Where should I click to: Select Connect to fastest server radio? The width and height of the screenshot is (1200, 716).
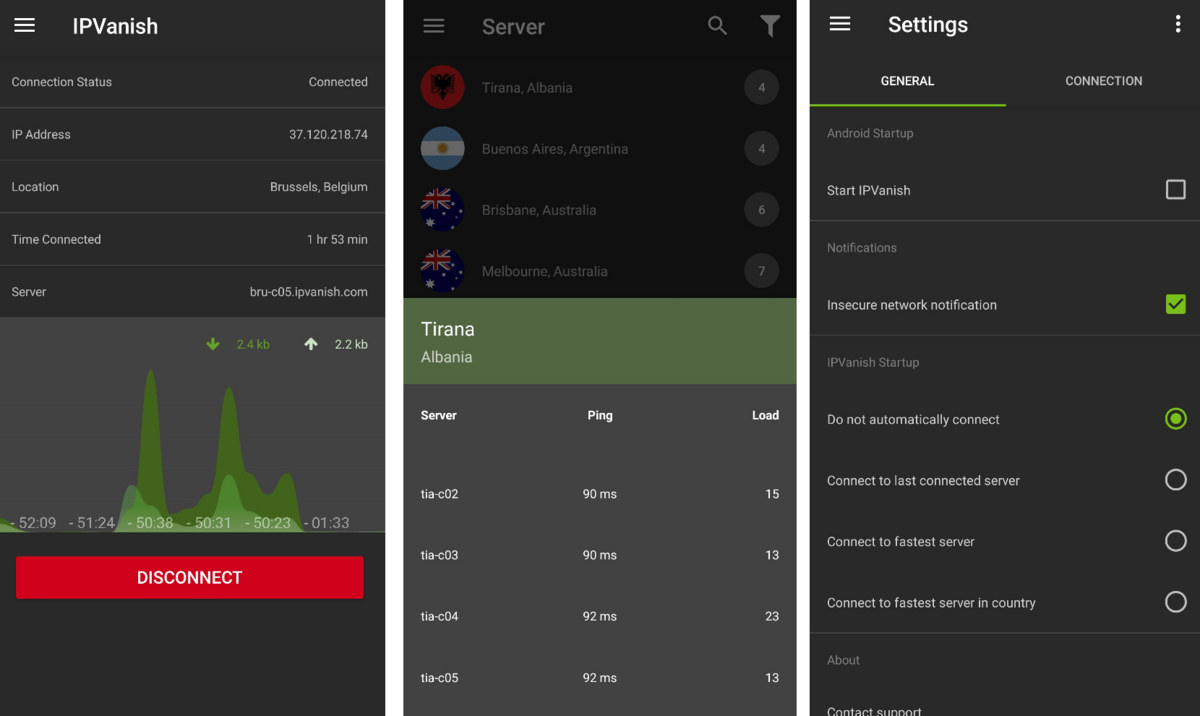pos(1176,541)
